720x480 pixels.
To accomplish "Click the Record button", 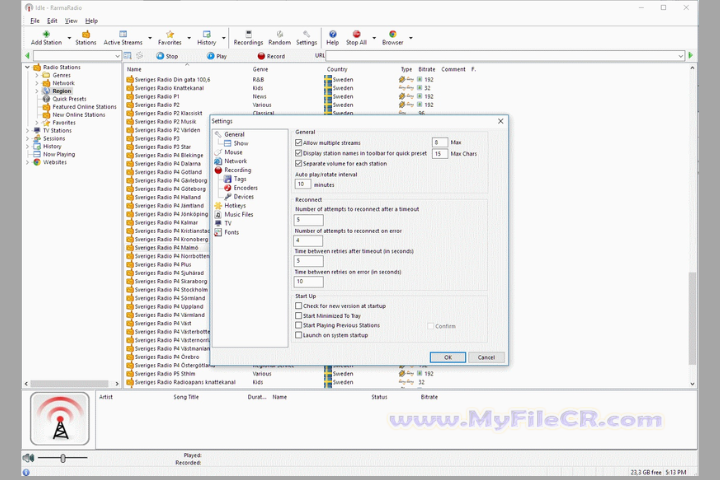I will [x=271, y=56].
